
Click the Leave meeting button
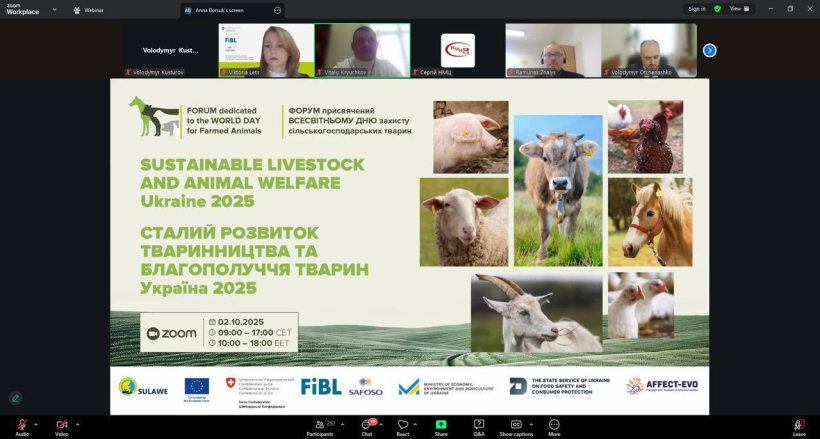click(x=799, y=426)
